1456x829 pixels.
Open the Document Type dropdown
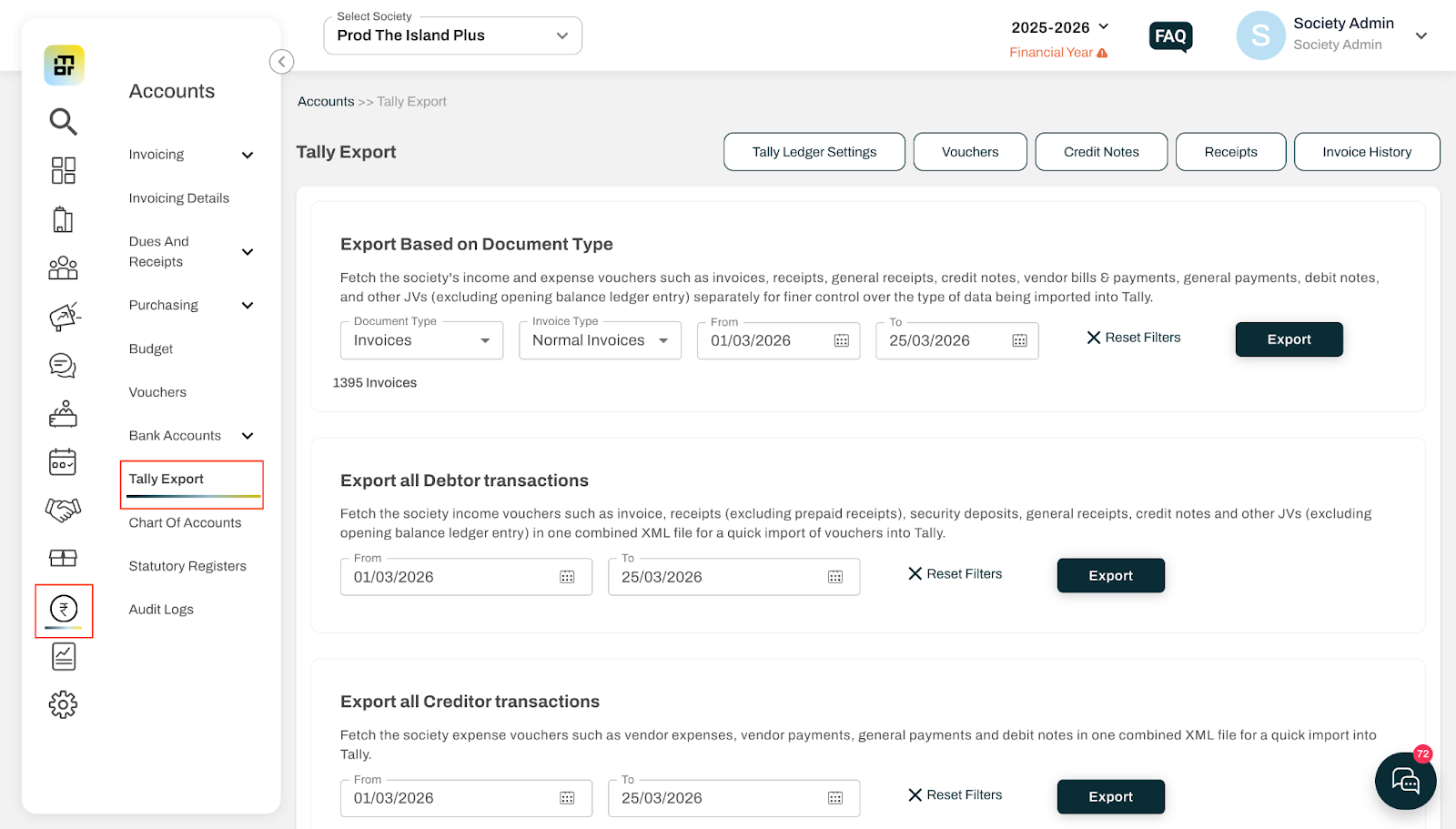click(421, 340)
